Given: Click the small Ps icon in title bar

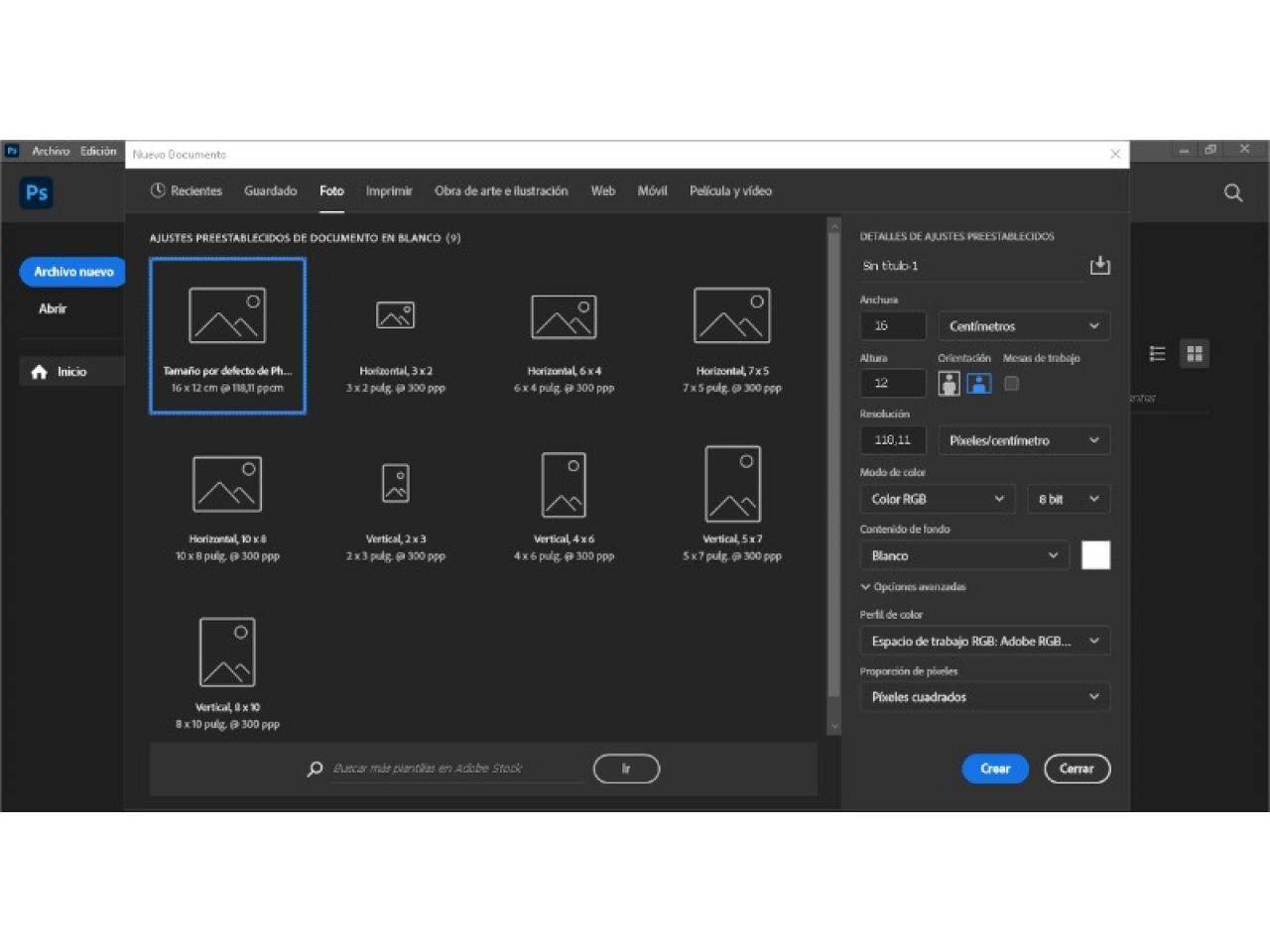Looking at the screenshot, I should 12,151.
